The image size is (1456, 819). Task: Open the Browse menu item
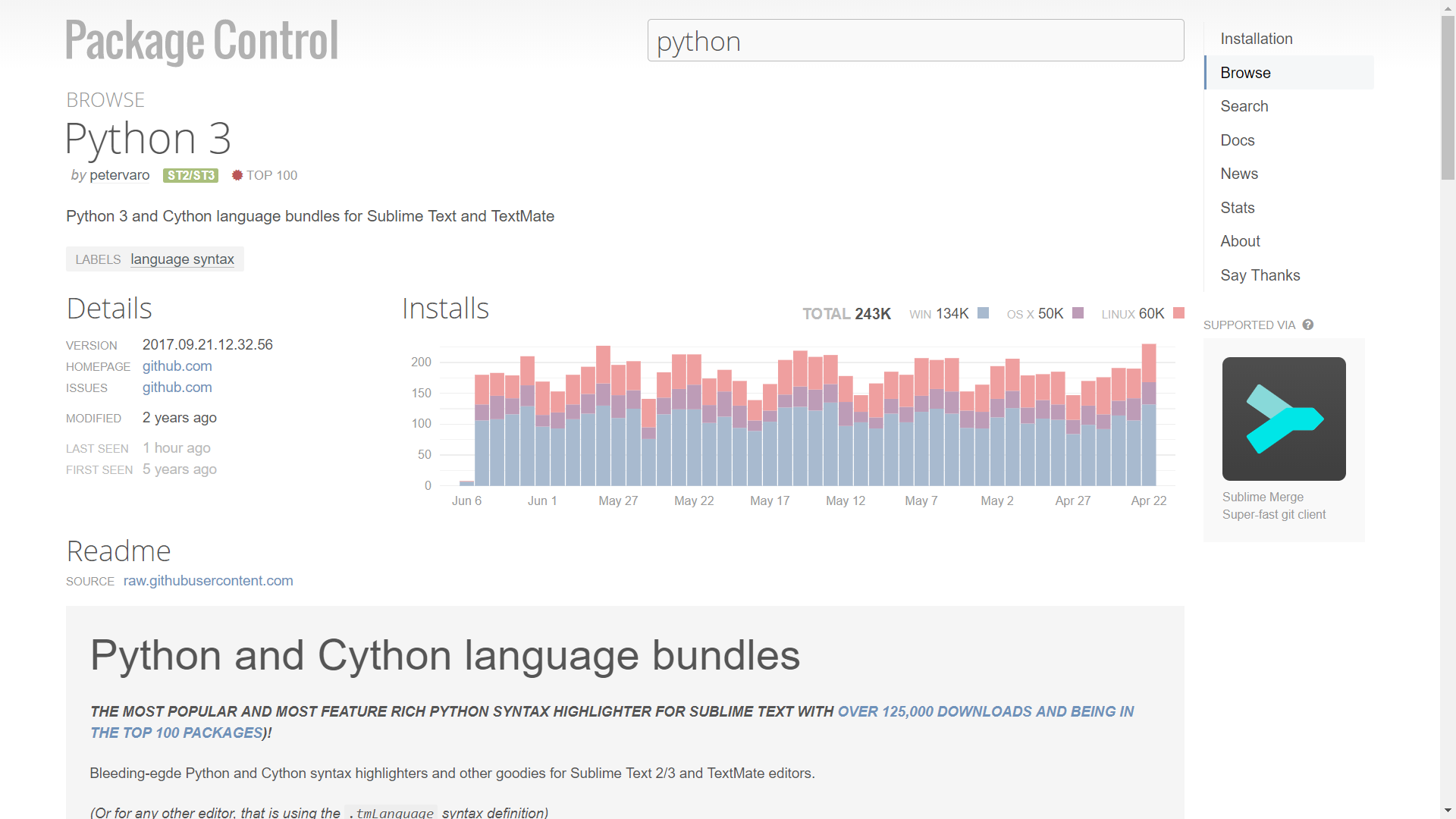tap(1289, 73)
